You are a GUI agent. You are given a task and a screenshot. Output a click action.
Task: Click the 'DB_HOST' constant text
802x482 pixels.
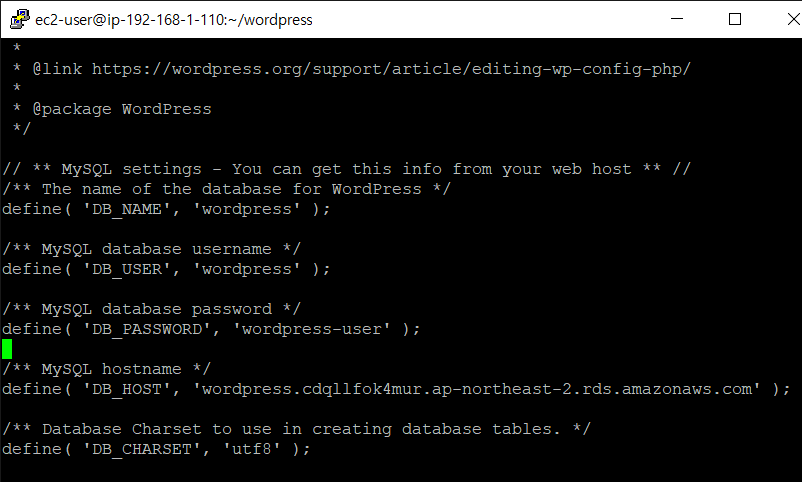pos(126,389)
